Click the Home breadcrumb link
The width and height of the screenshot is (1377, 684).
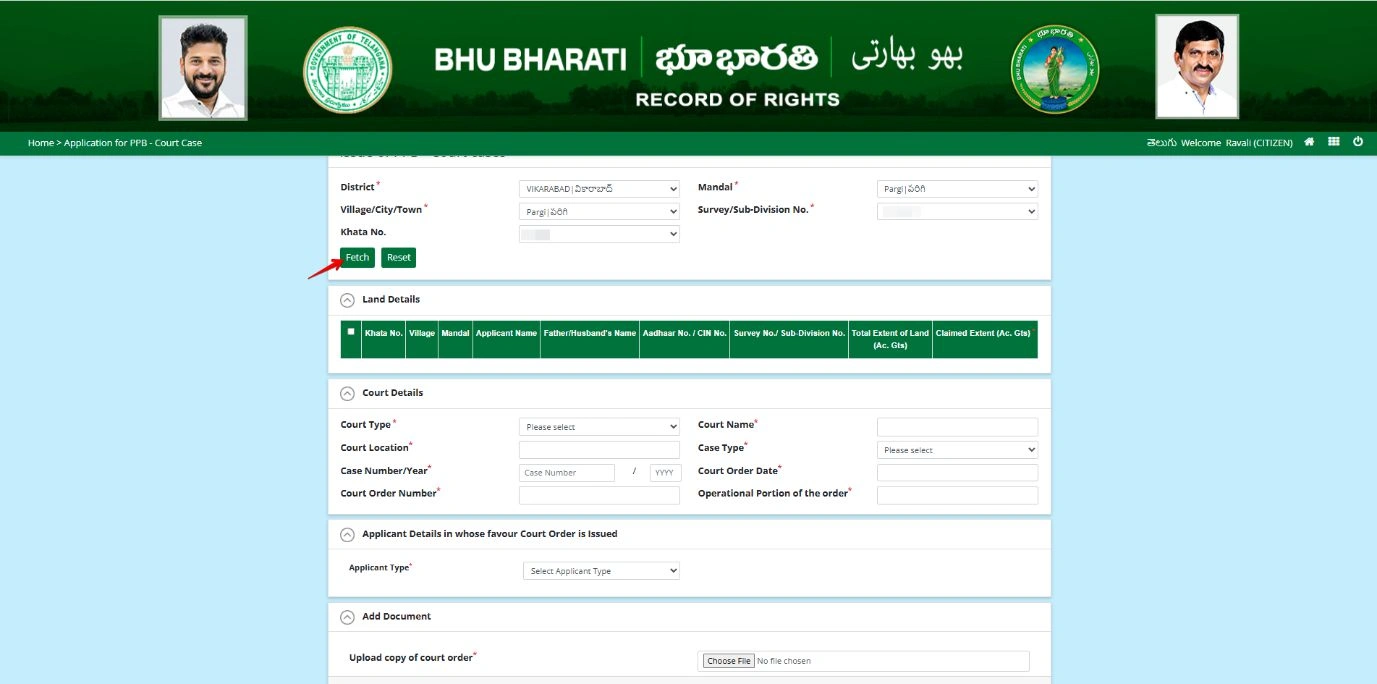click(41, 142)
